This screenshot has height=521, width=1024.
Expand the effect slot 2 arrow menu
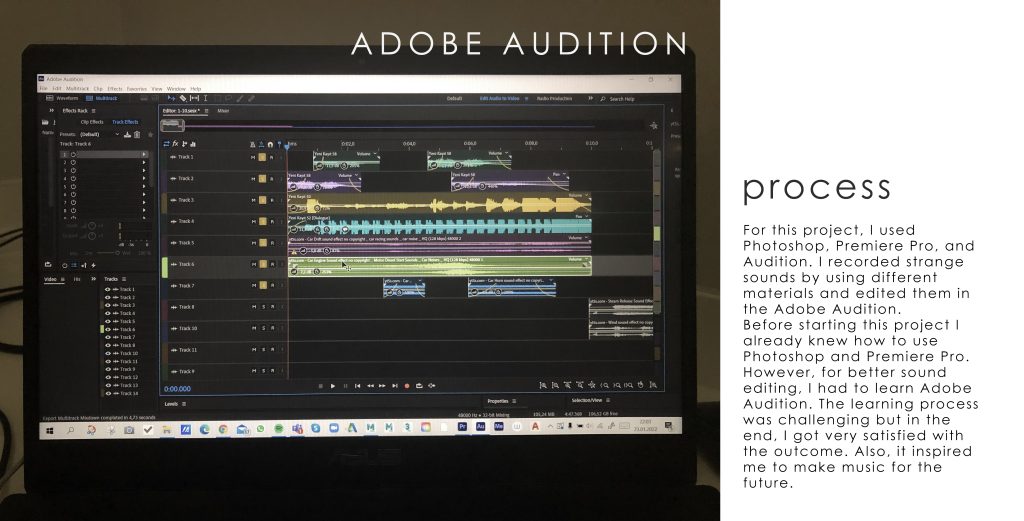[144, 162]
